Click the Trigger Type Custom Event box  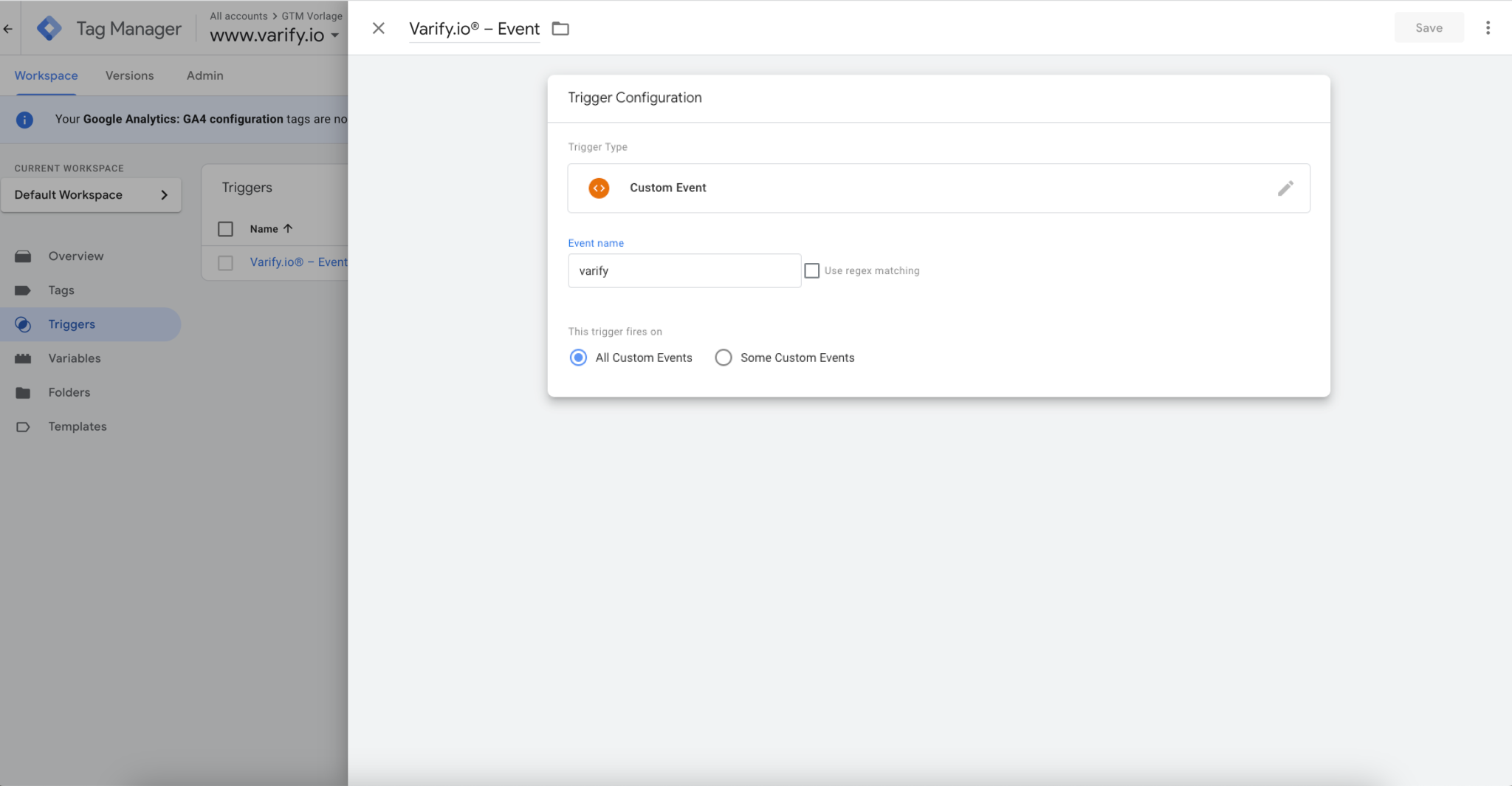pos(938,188)
